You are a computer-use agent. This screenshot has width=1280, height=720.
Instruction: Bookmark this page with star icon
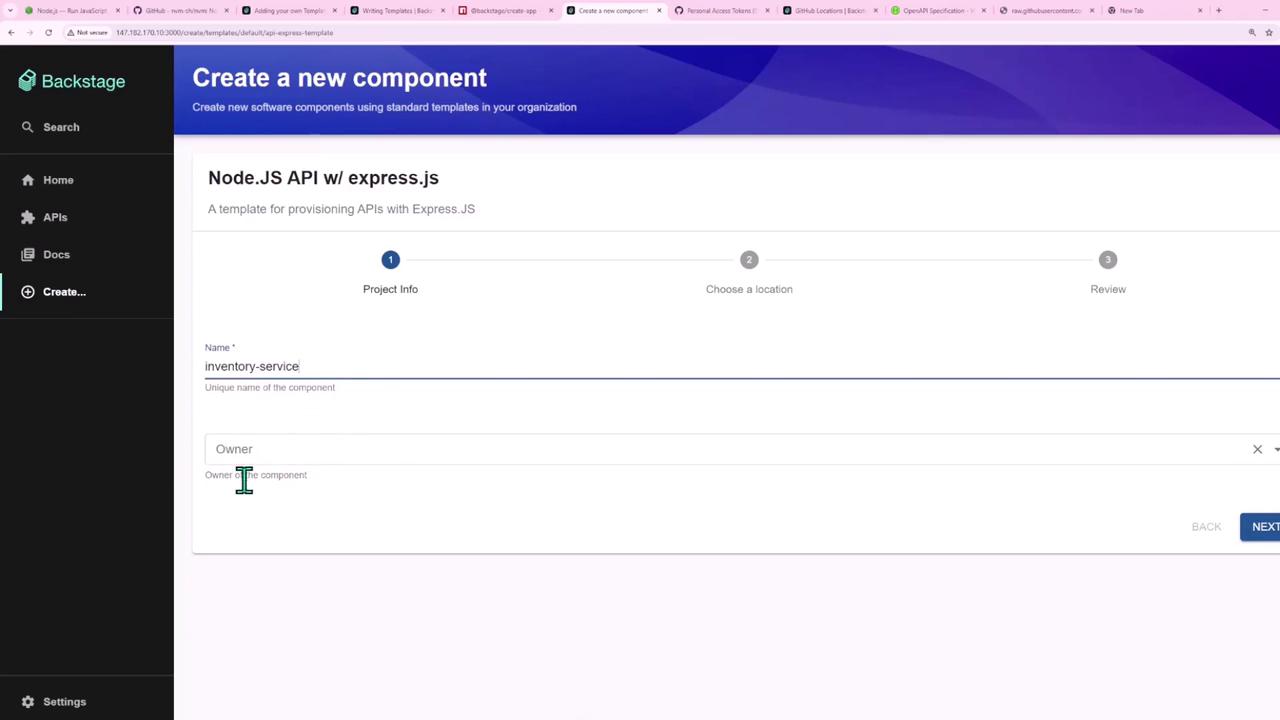coord(1269,32)
